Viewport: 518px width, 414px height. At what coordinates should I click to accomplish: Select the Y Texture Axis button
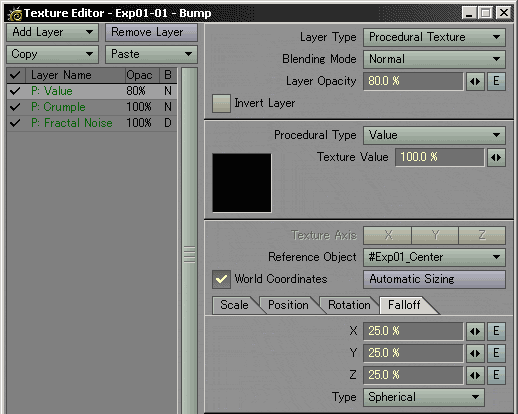435,235
